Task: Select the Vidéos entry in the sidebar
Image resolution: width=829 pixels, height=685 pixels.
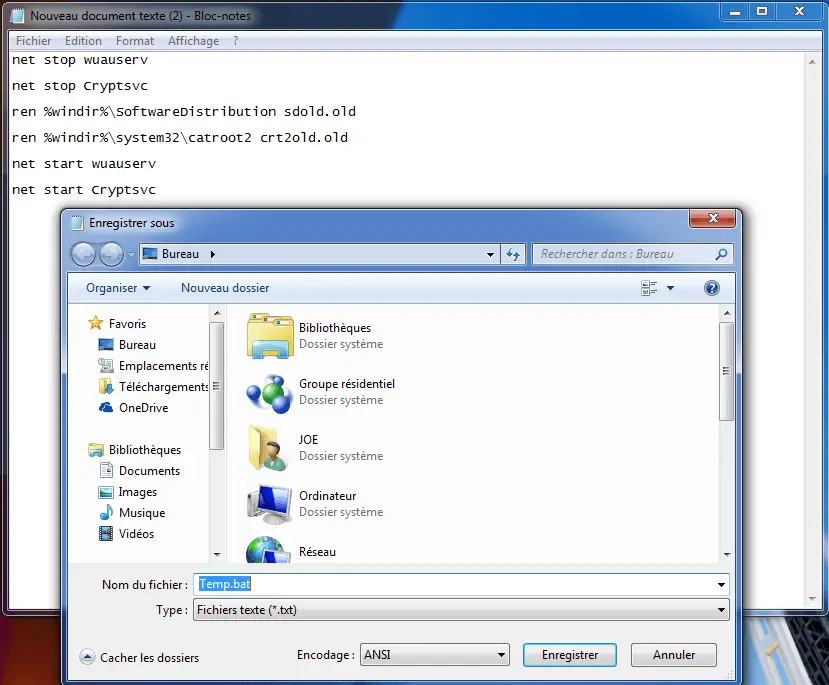Action: (x=136, y=534)
